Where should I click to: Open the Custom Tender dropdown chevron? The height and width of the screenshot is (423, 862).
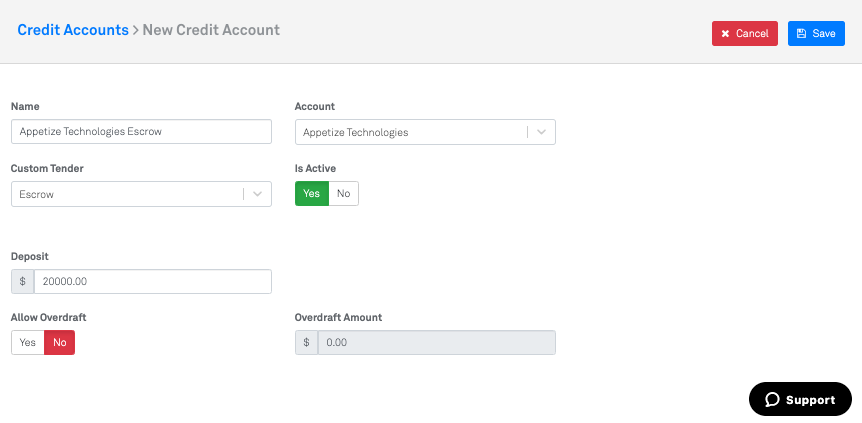coord(257,194)
